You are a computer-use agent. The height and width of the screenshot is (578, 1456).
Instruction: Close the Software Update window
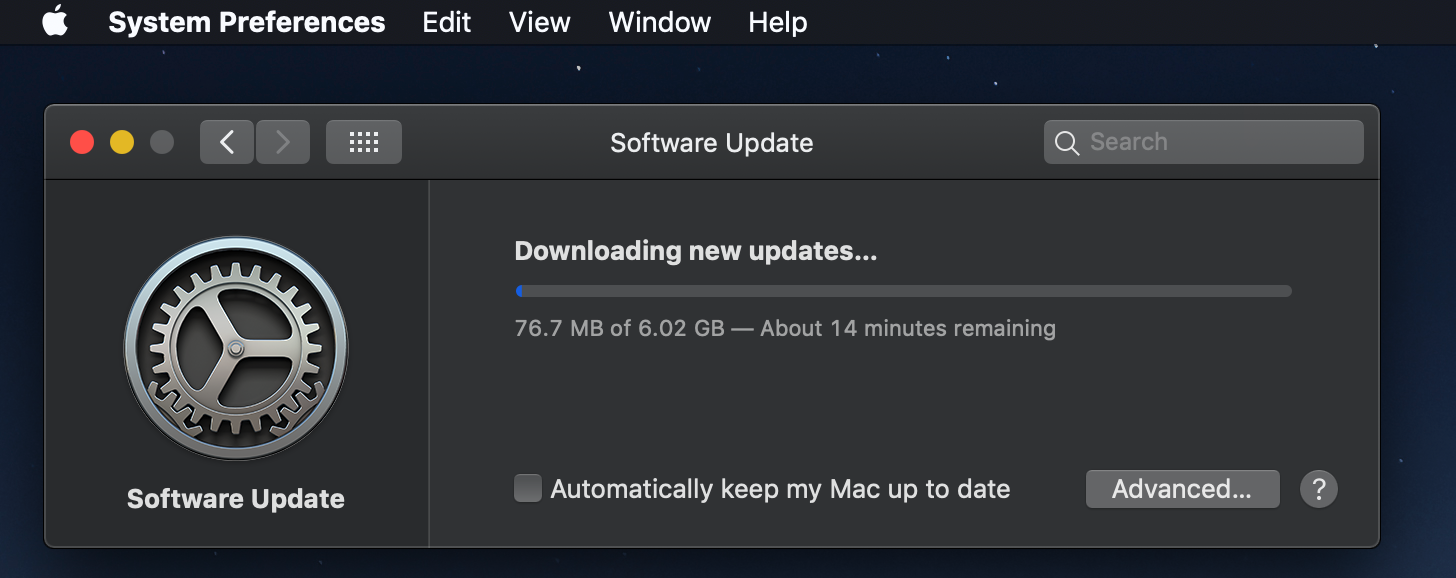tap(82, 142)
